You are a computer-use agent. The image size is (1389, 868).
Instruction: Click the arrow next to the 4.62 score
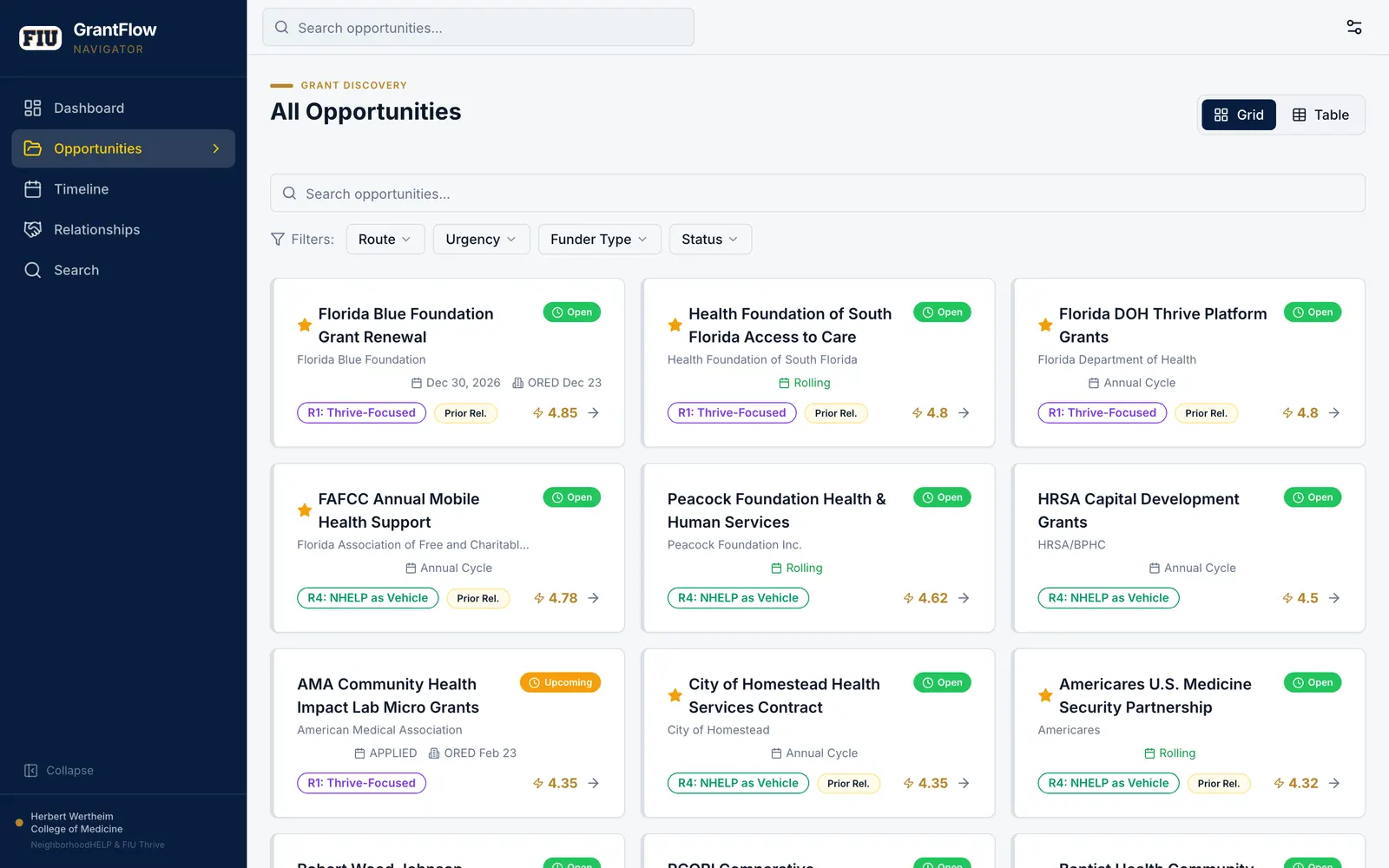pos(964,598)
